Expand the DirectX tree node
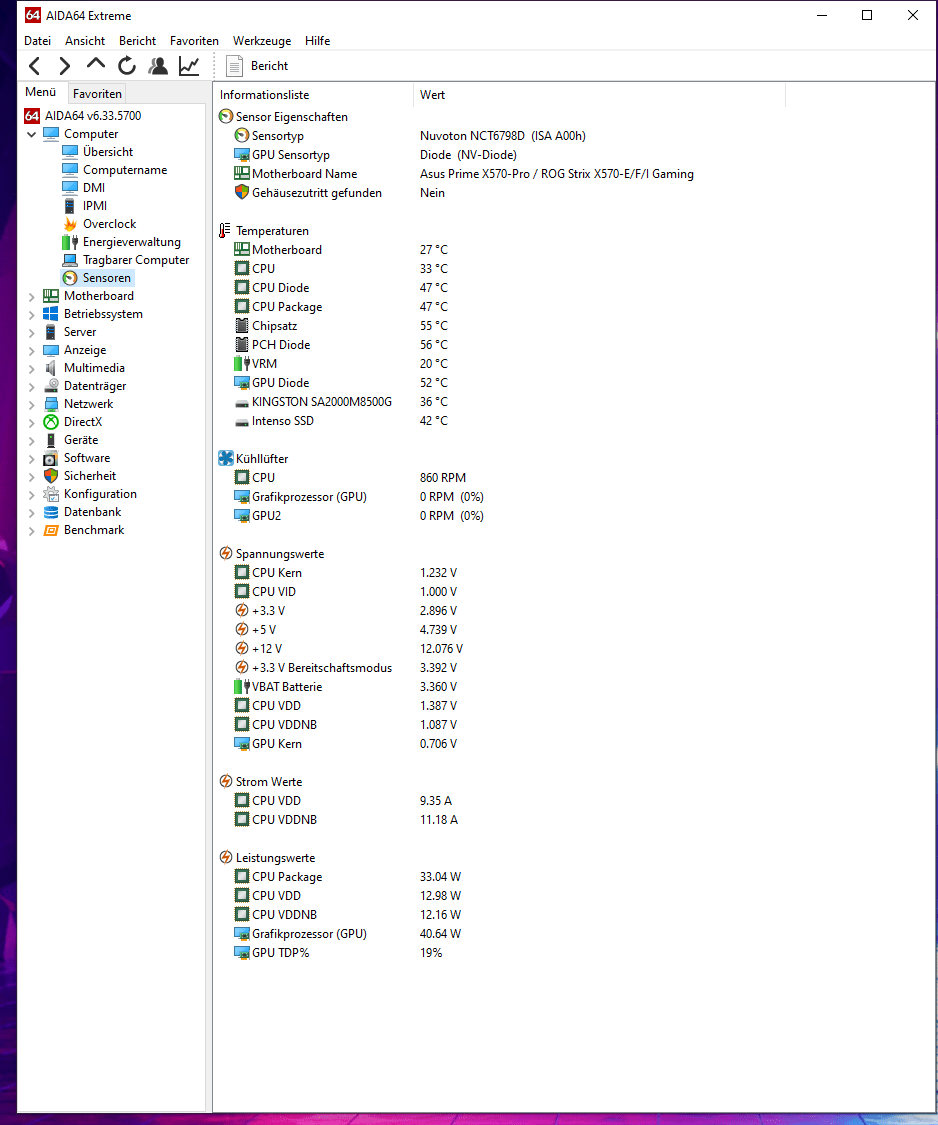 point(32,422)
